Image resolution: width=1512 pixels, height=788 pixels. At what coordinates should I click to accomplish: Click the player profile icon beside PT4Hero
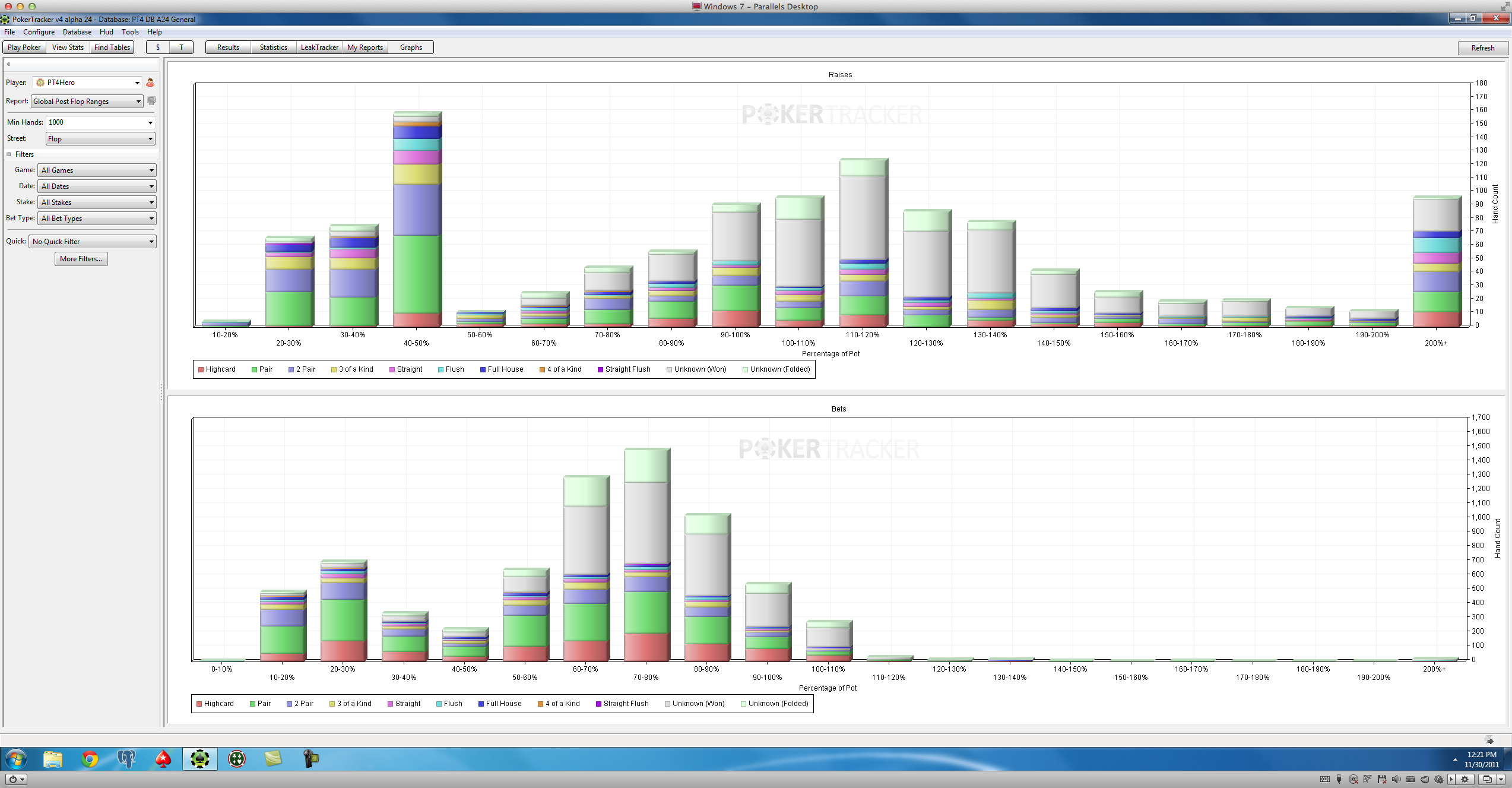point(150,83)
